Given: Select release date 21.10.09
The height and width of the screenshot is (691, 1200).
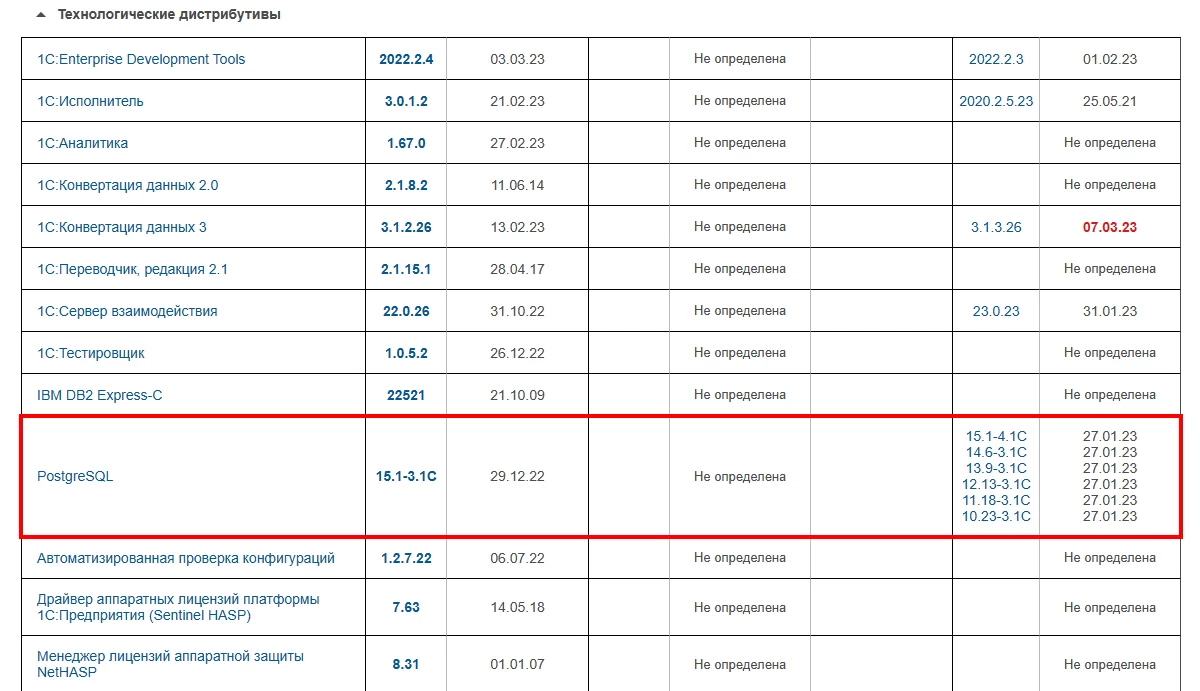Looking at the screenshot, I should [x=517, y=395].
